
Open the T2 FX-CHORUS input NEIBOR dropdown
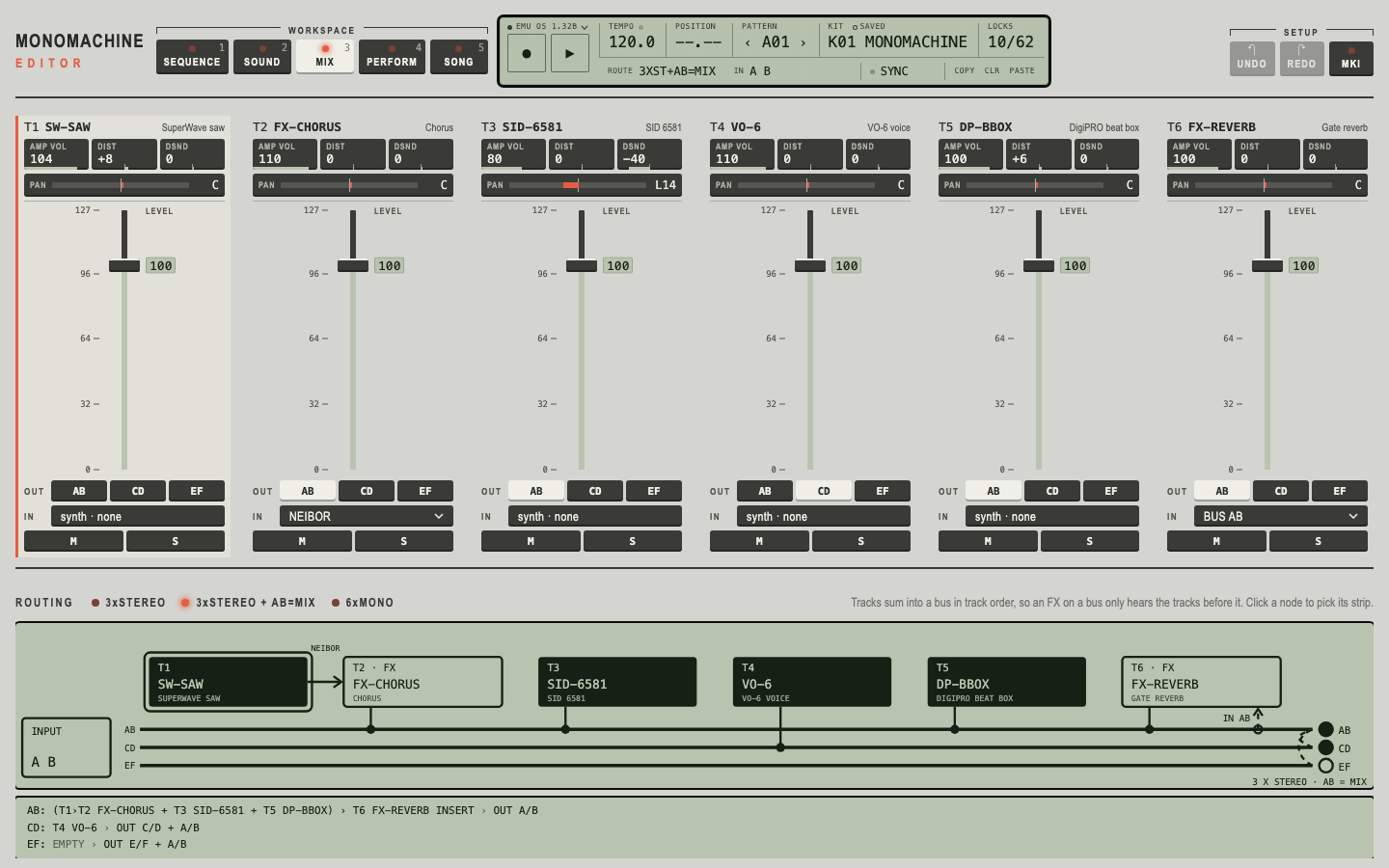tap(368, 516)
